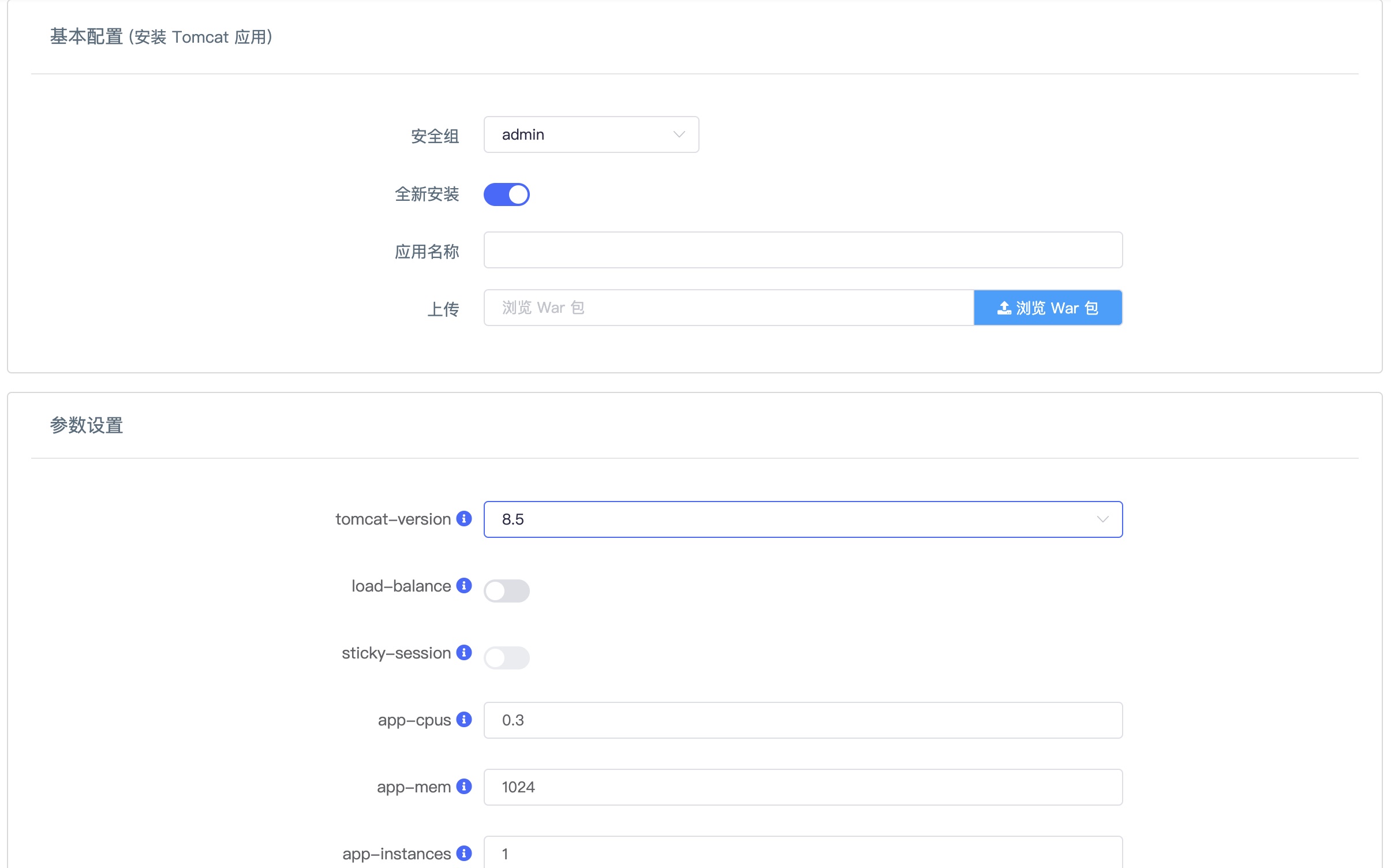This screenshot has width=1391, height=868.
Task: Click the app-instances info icon
Action: (x=463, y=853)
